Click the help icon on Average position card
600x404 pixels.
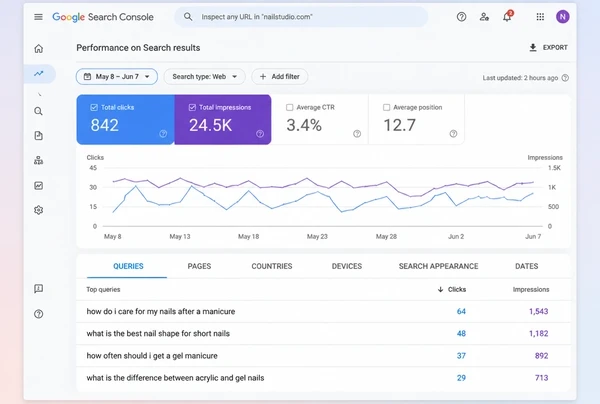click(453, 134)
